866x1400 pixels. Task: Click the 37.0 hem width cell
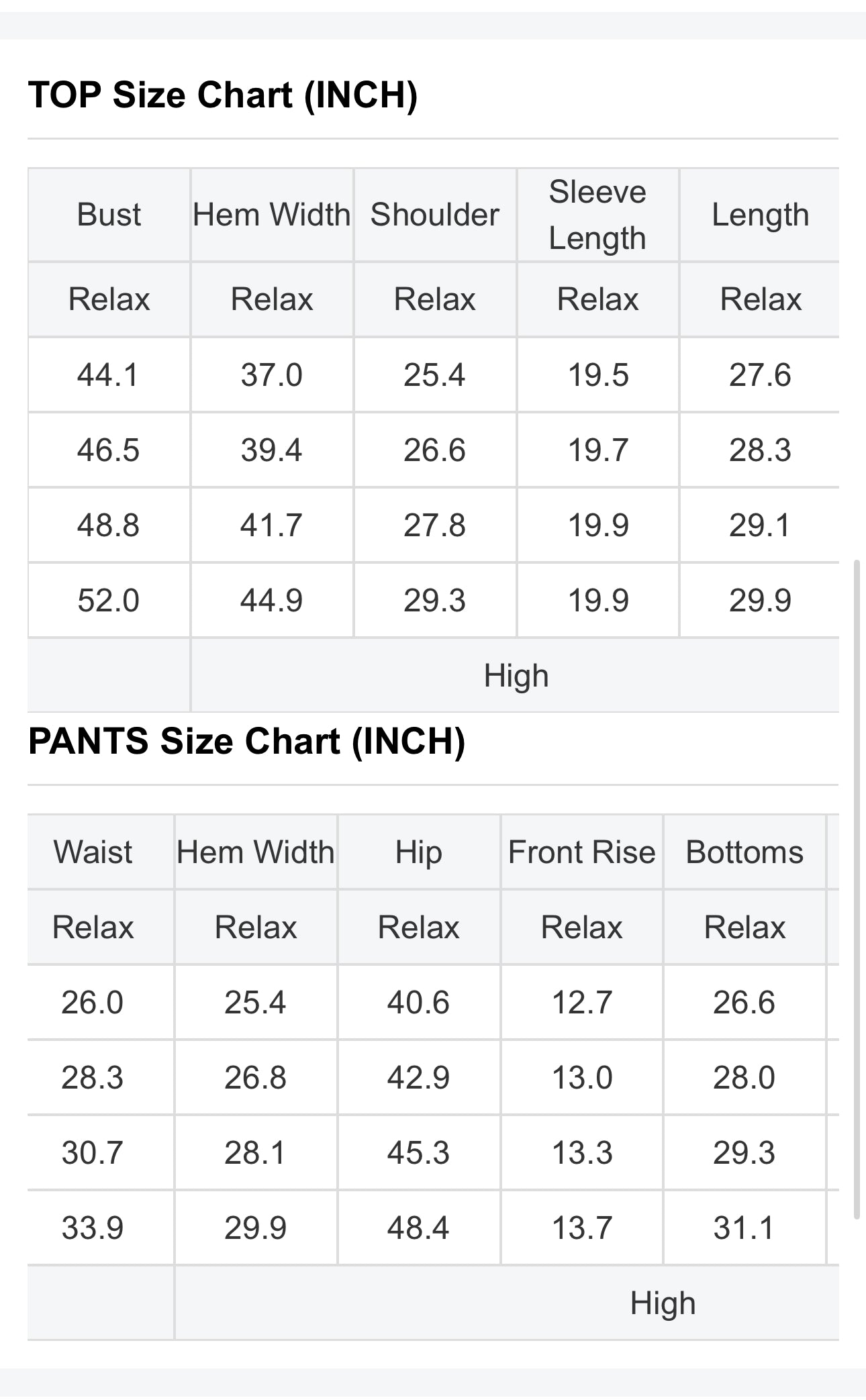[x=271, y=374]
